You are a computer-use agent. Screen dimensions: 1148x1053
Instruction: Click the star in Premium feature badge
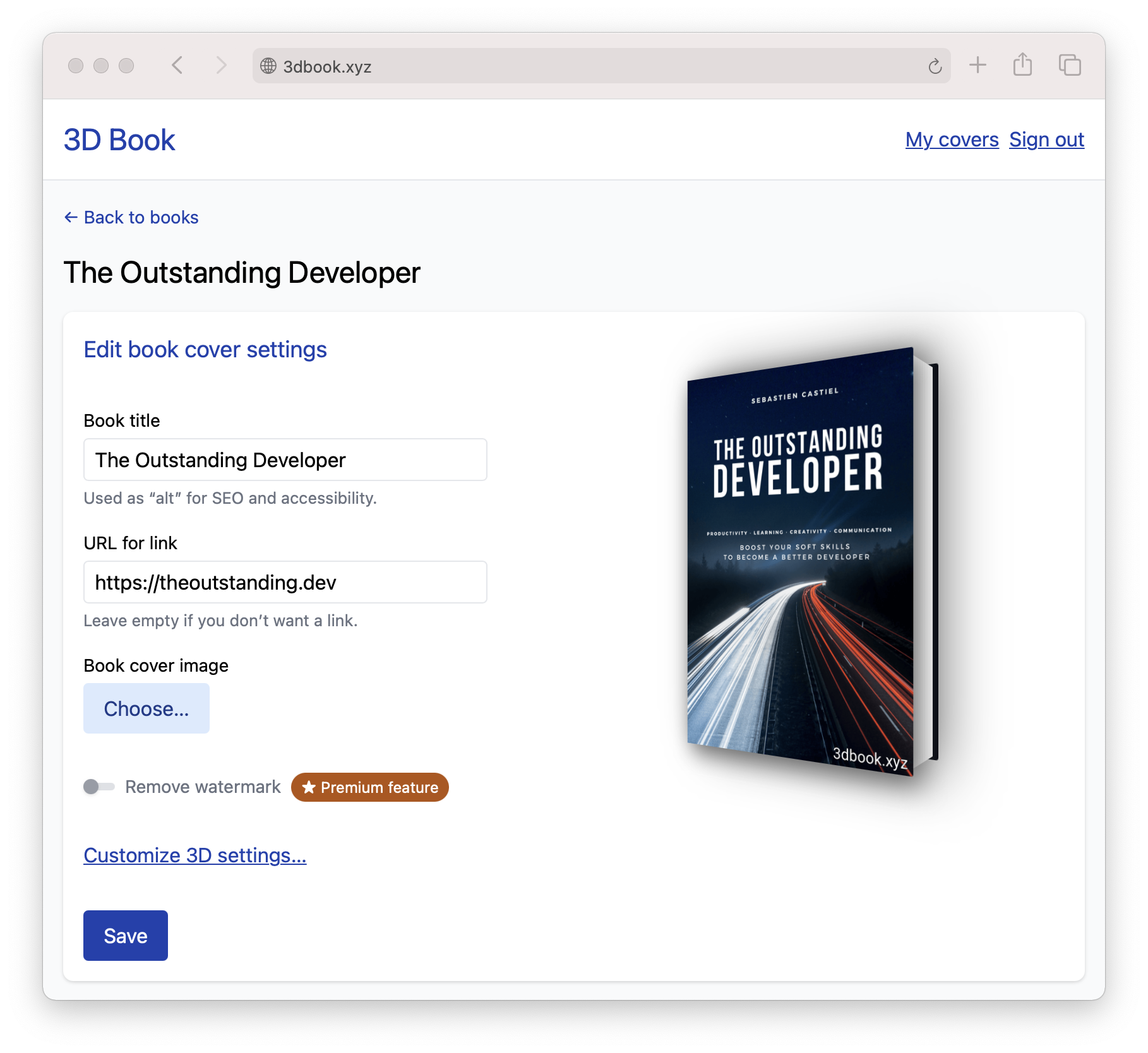click(309, 787)
